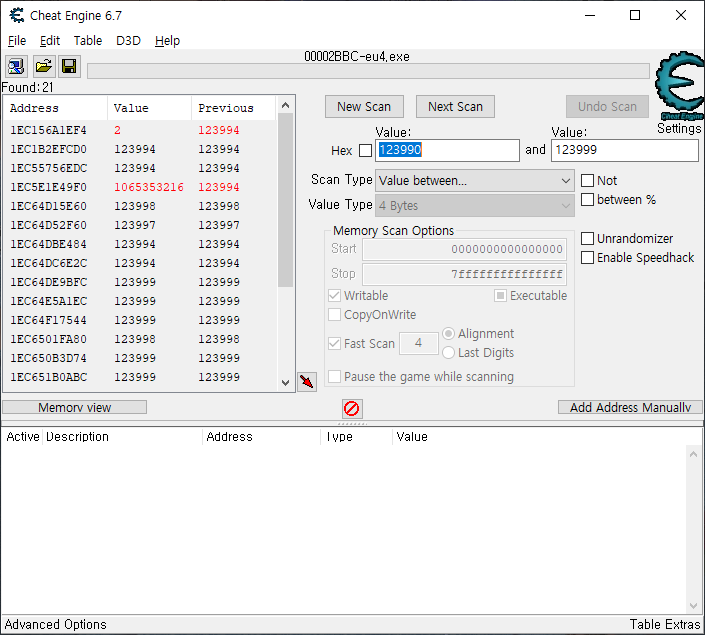Open Table Extras
The image size is (705, 635).
coord(665,624)
